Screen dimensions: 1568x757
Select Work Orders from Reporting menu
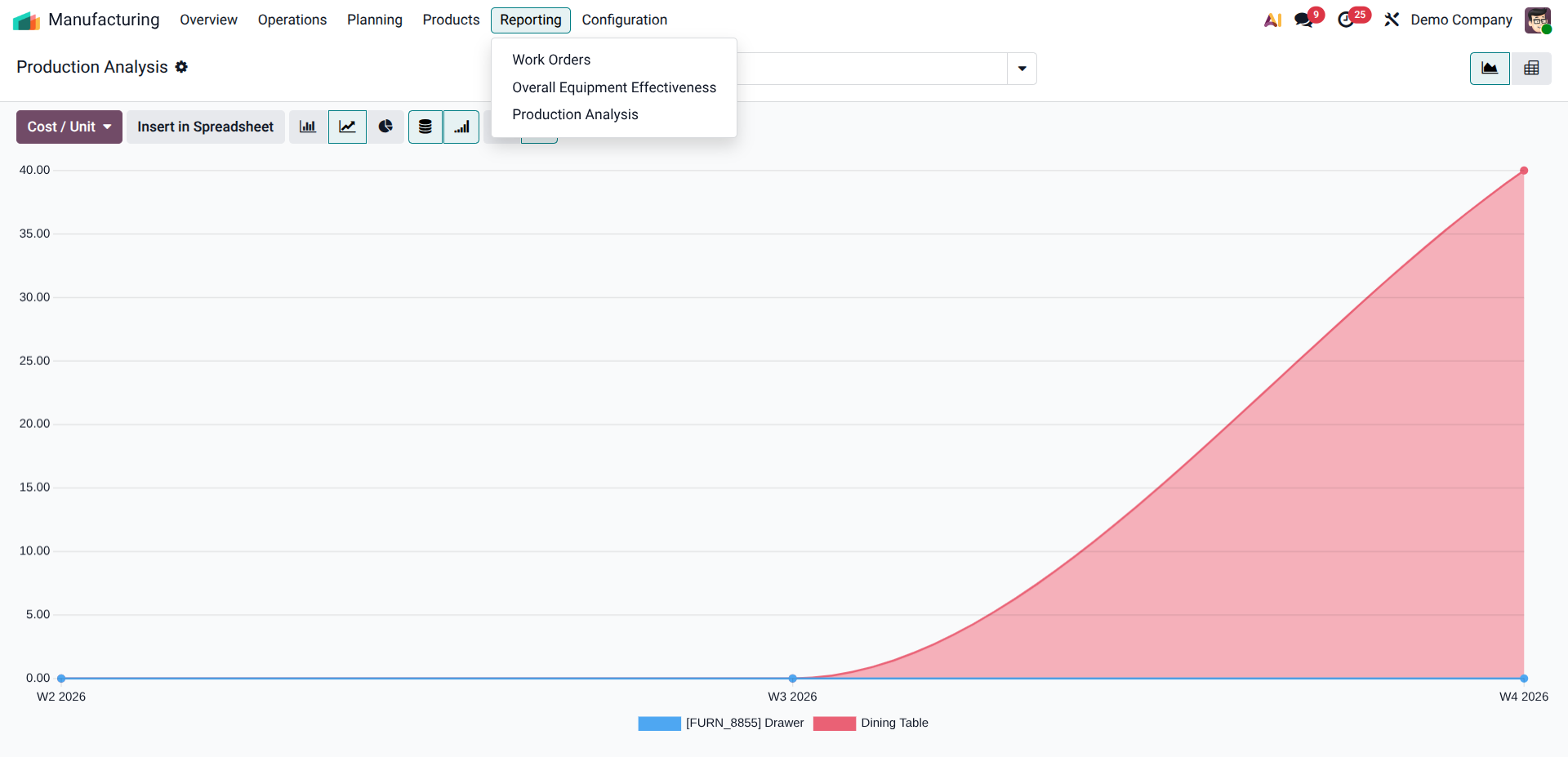click(x=551, y=60)
